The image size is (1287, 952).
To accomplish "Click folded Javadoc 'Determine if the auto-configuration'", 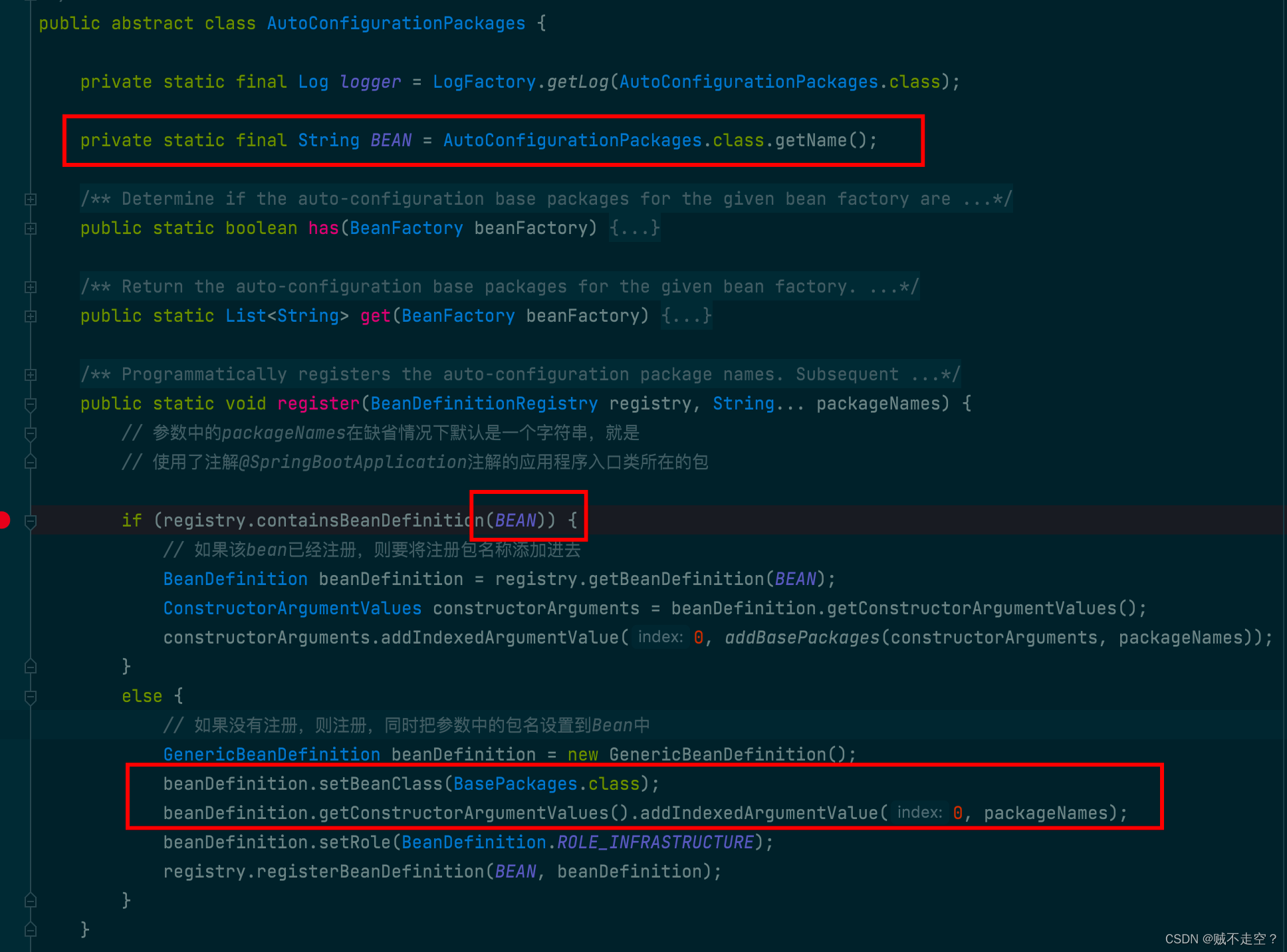I will 546,199.
